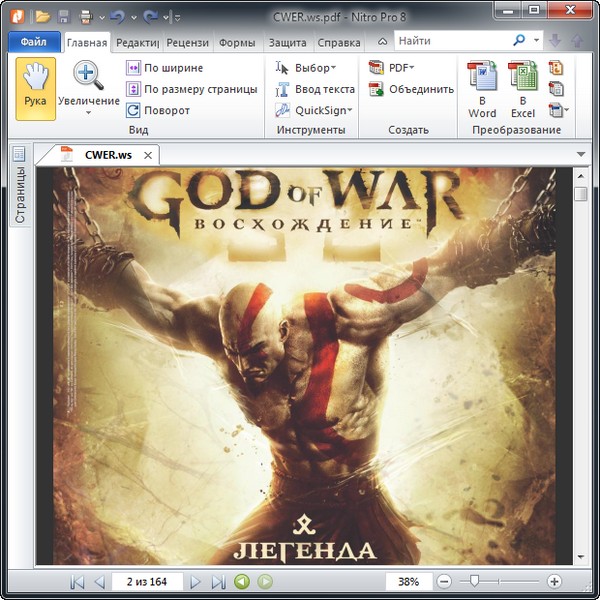Open the Файл menu

[x=34, y=43]
